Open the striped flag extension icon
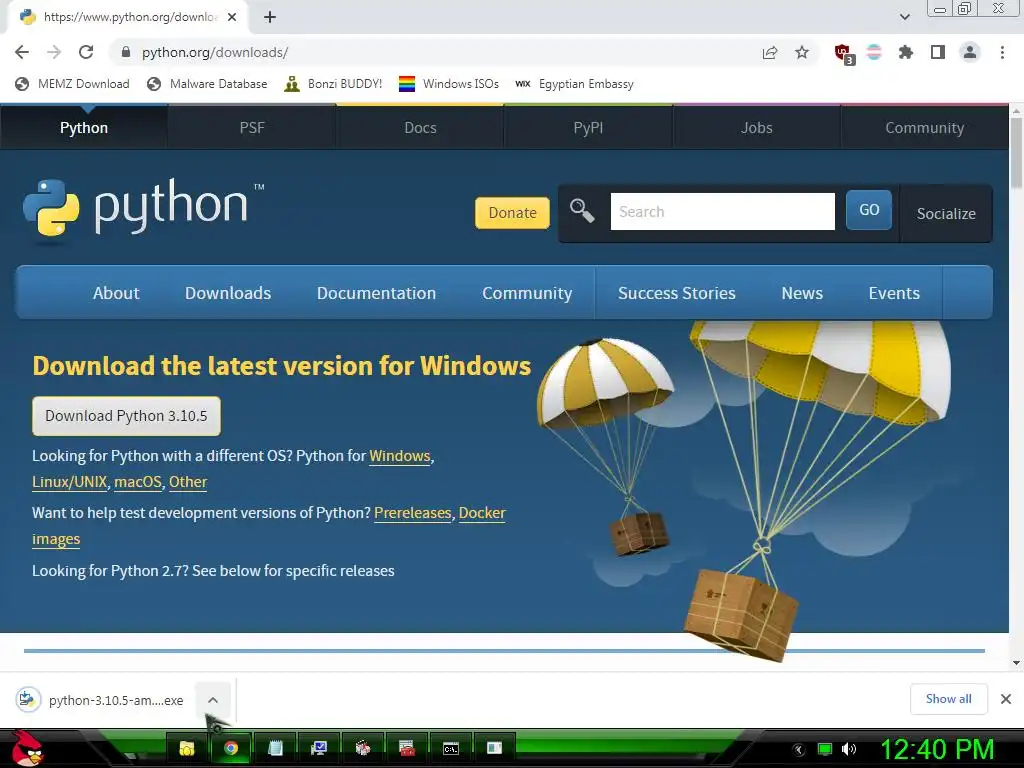This screenshot has height=768, width=1024. [x=874, y=52]
